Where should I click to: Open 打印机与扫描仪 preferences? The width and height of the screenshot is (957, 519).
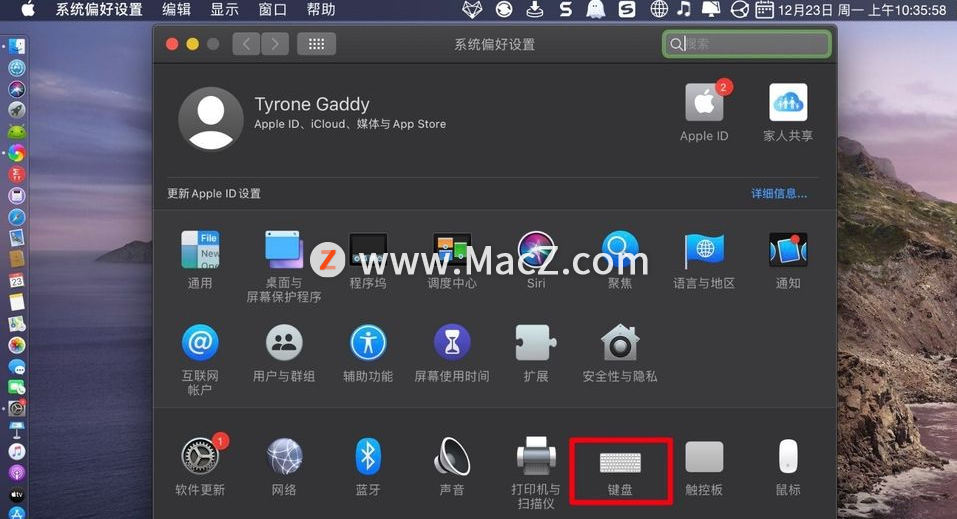tap(536, 472)
